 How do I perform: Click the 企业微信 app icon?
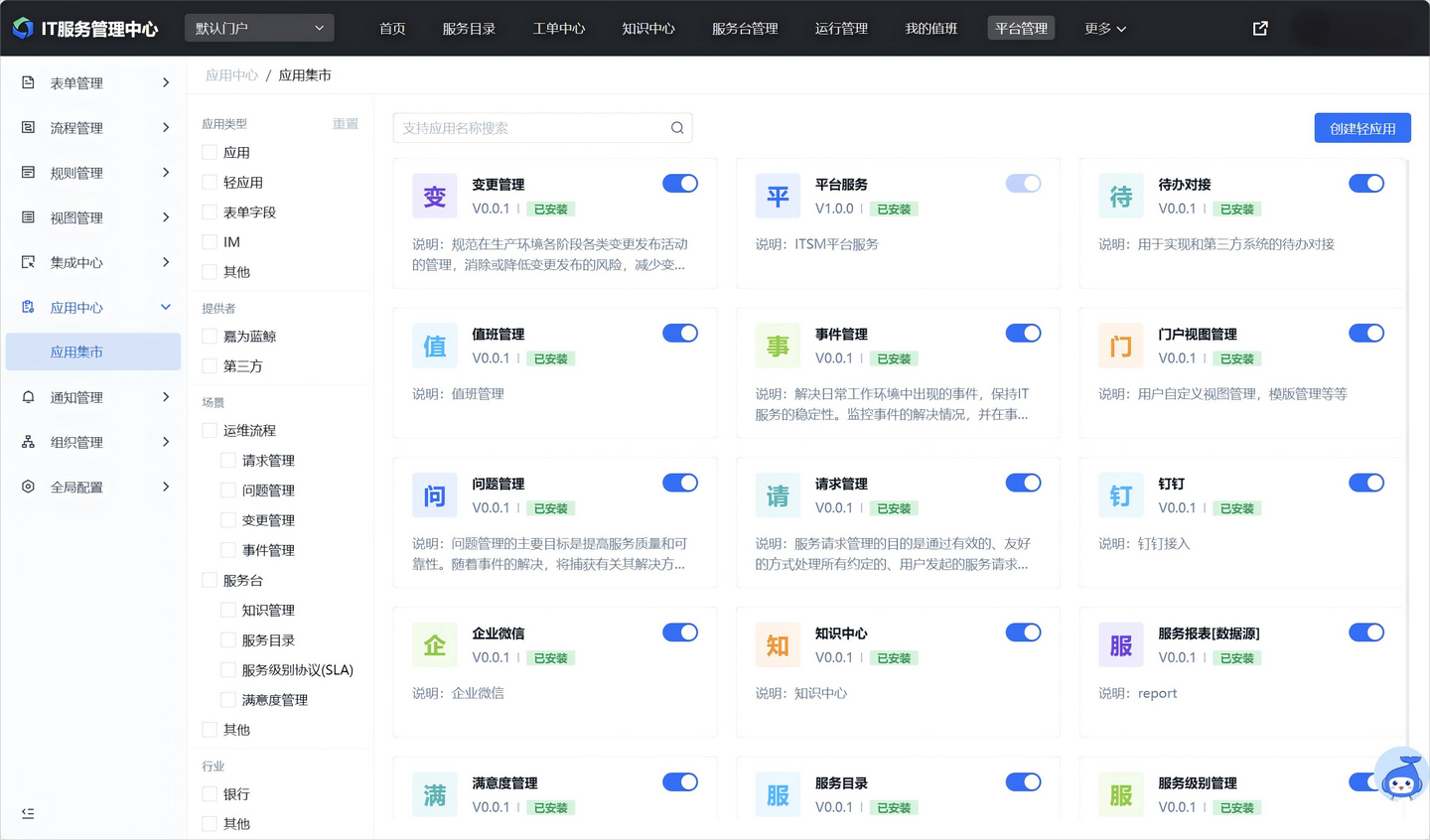coord(435,645)
